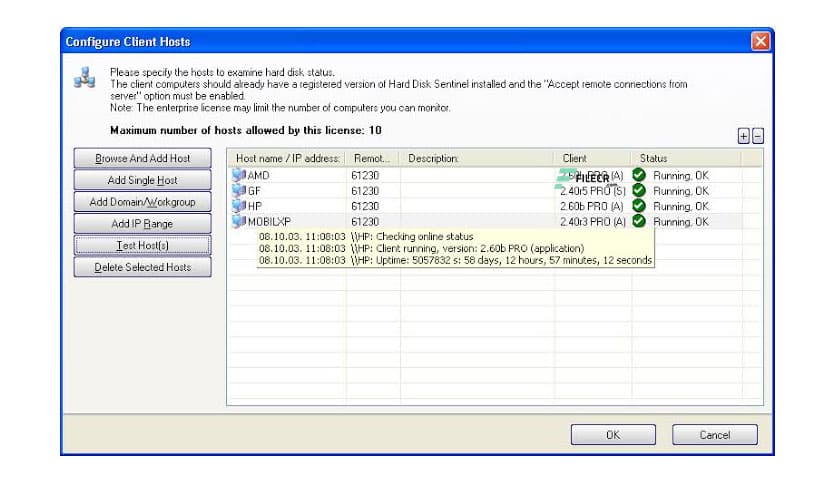Click the green status check for AMD
Screen dimensions: 836x484
click(x=639, y=175)
